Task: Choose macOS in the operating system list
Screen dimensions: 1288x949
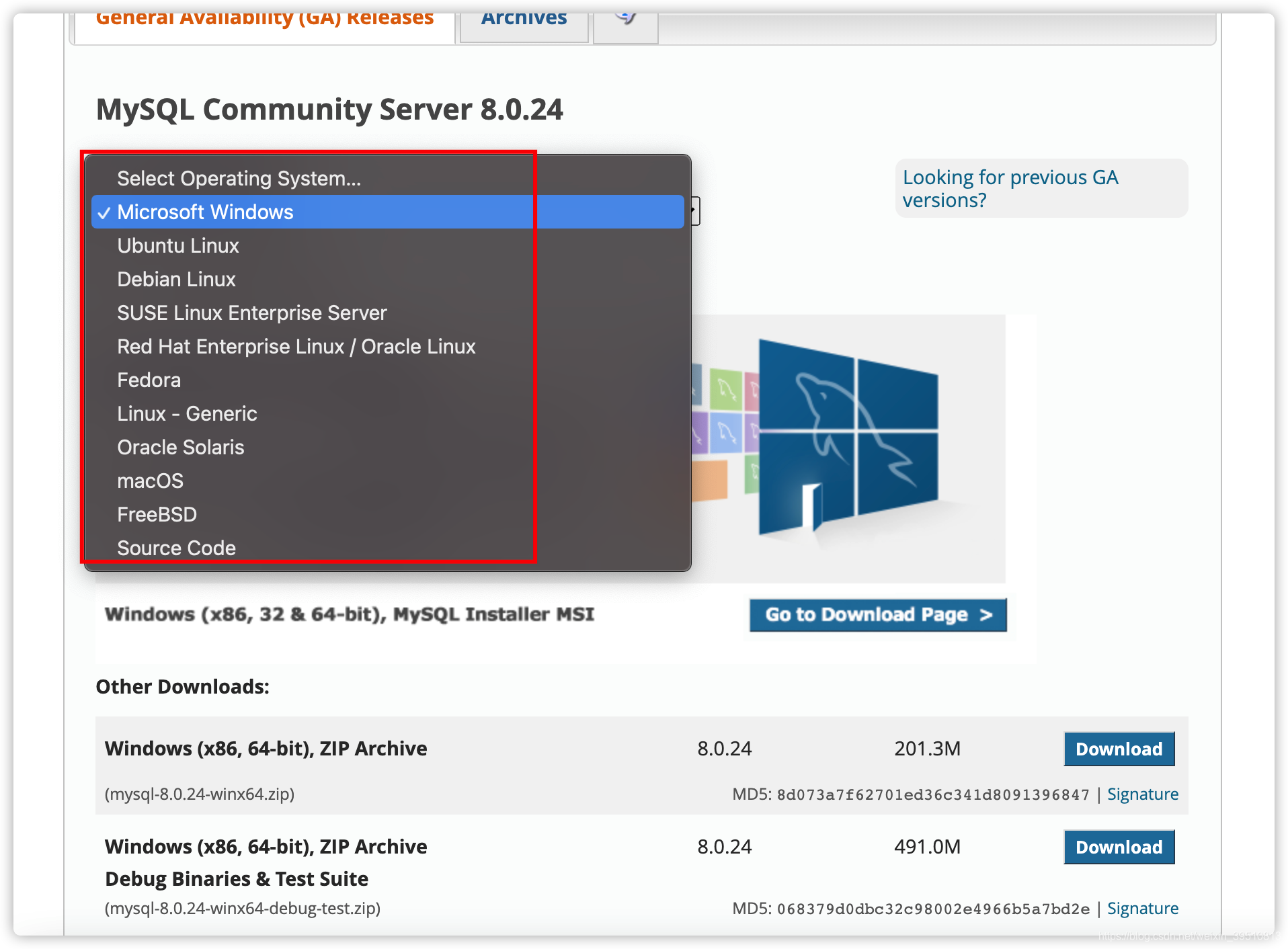Action: point(387,481)
